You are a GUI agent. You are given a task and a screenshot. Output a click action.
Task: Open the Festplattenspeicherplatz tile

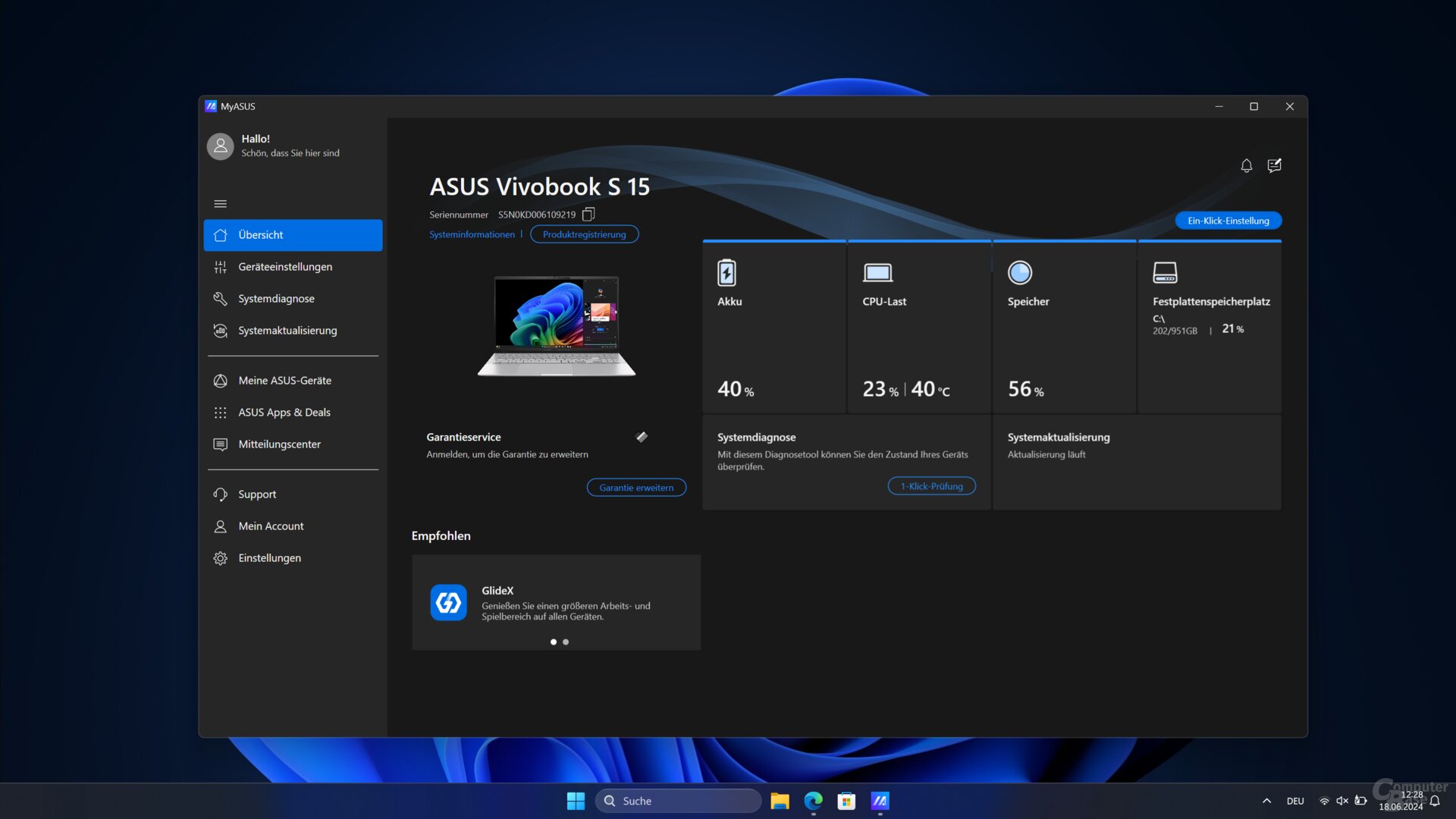1210,327
